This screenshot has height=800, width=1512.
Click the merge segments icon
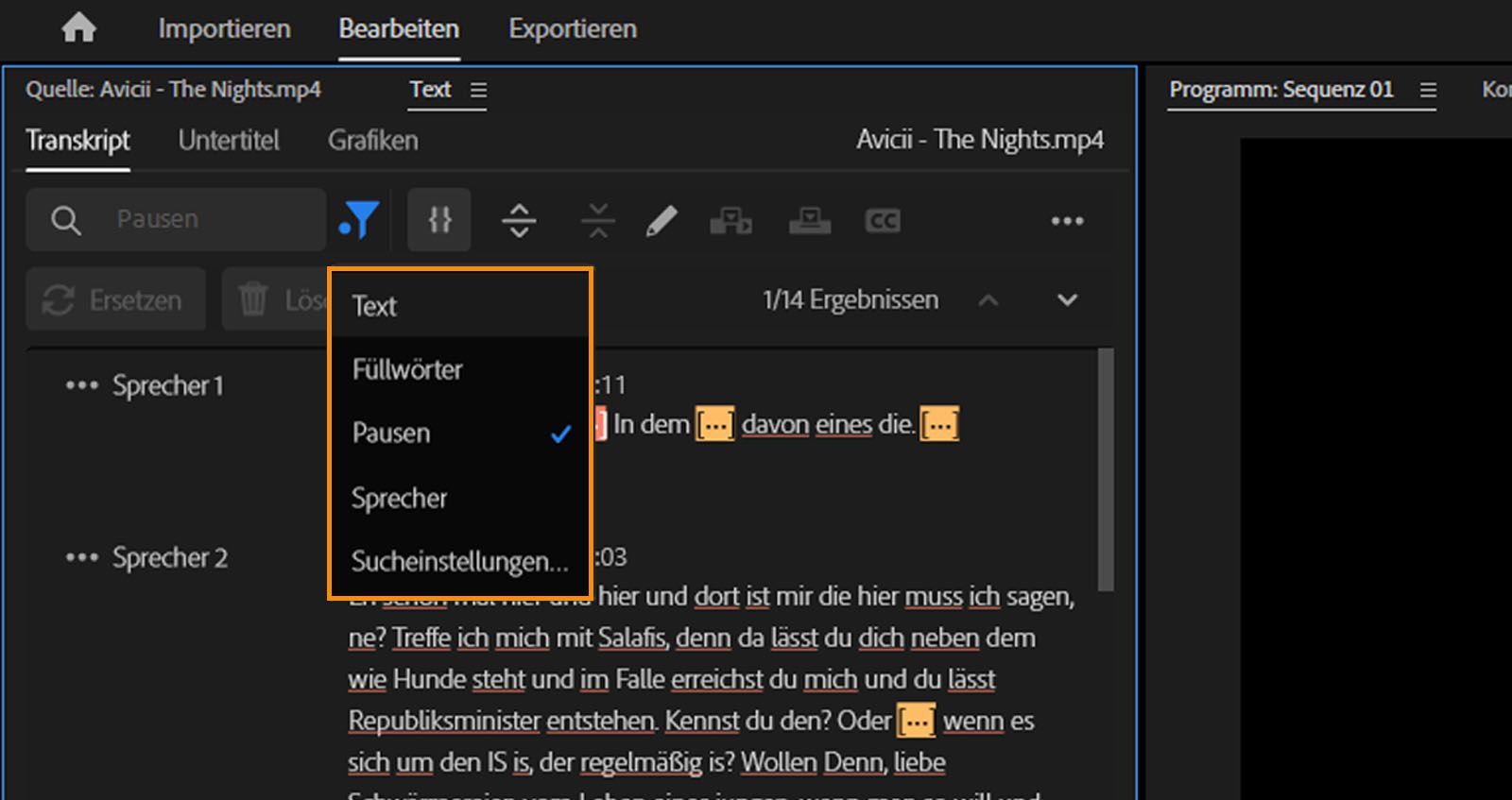tap(598, 221)
